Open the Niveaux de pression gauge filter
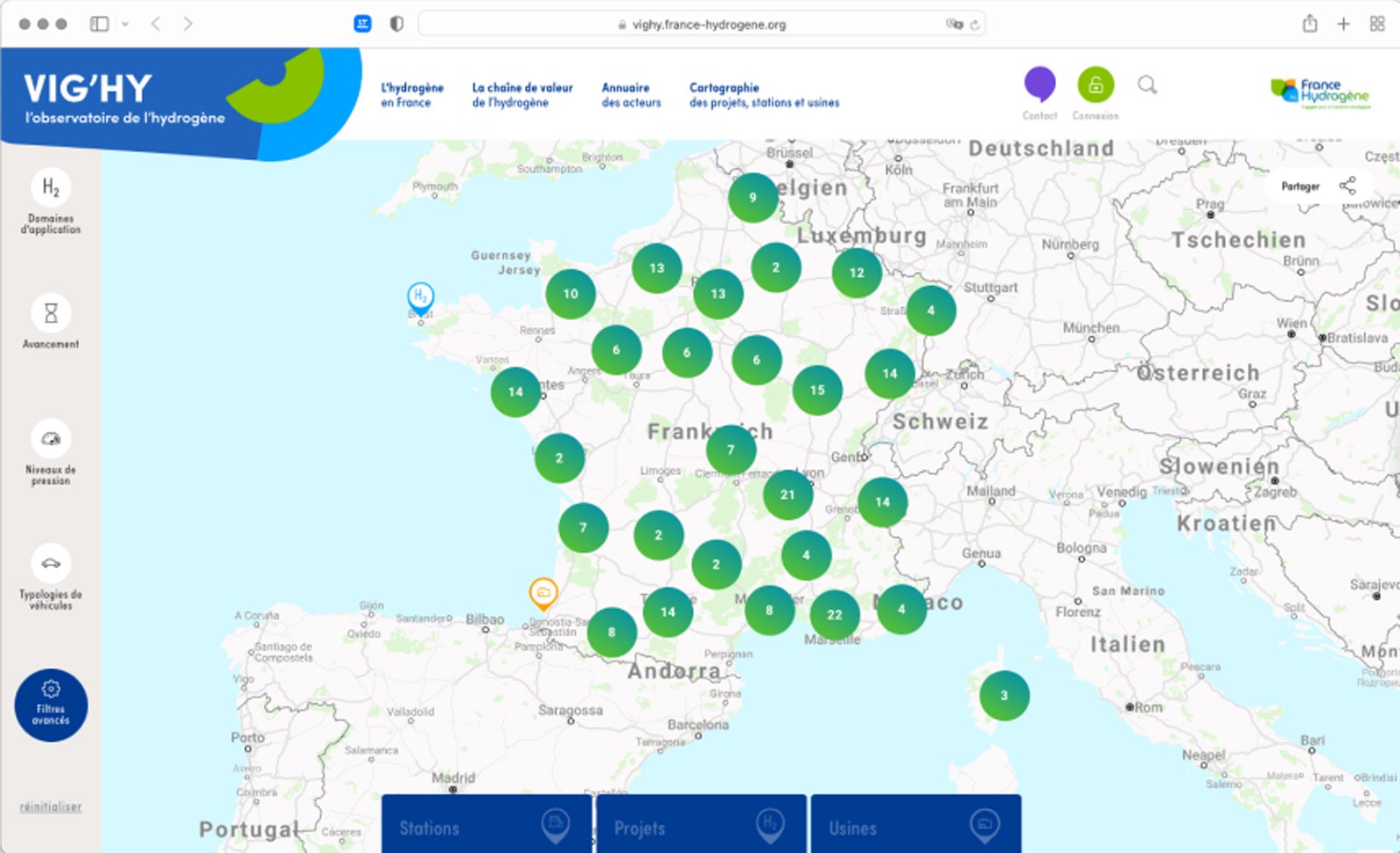 pyautogui.click(x=51, y=439)
